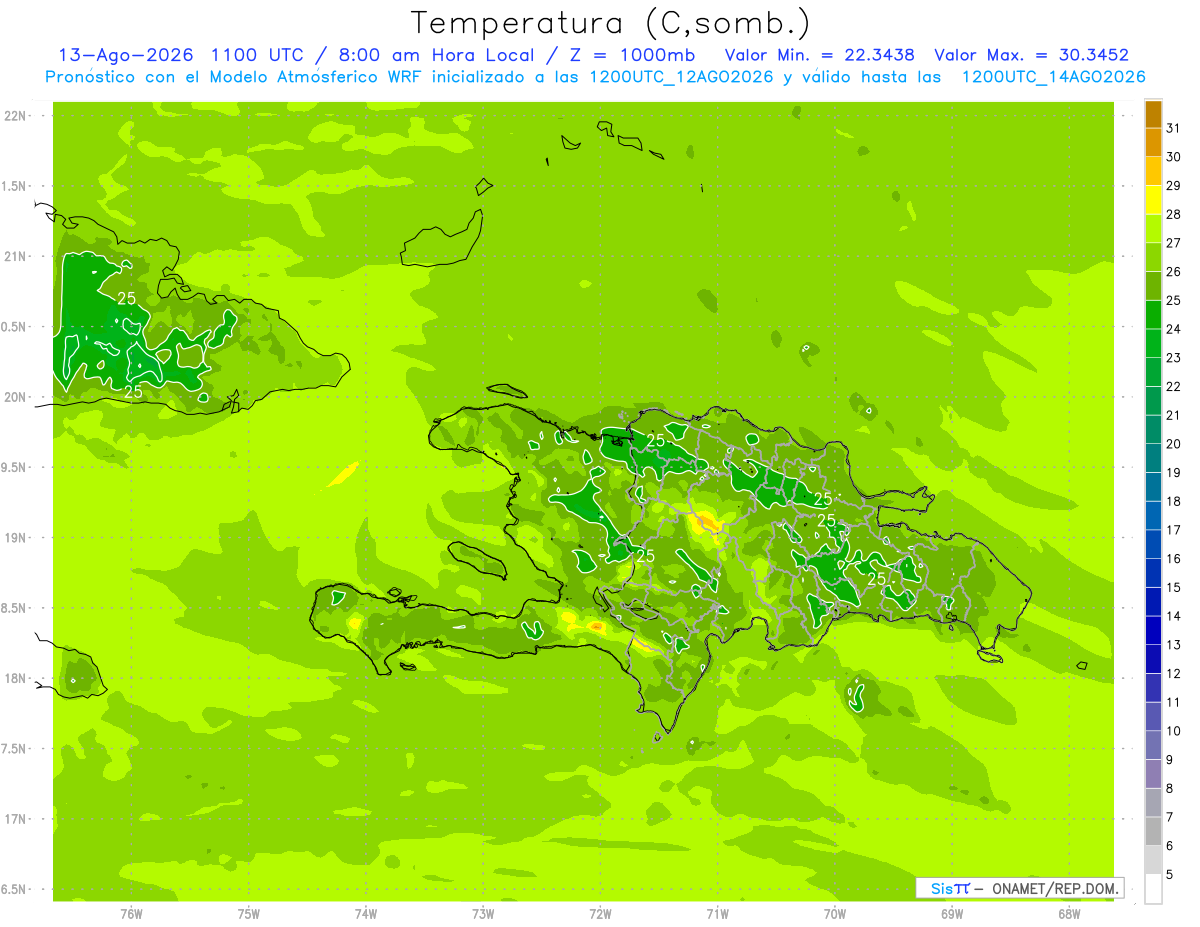Click the '73W' longitude label
Screen dimensions: 1200x927
[x=483, y=914]
